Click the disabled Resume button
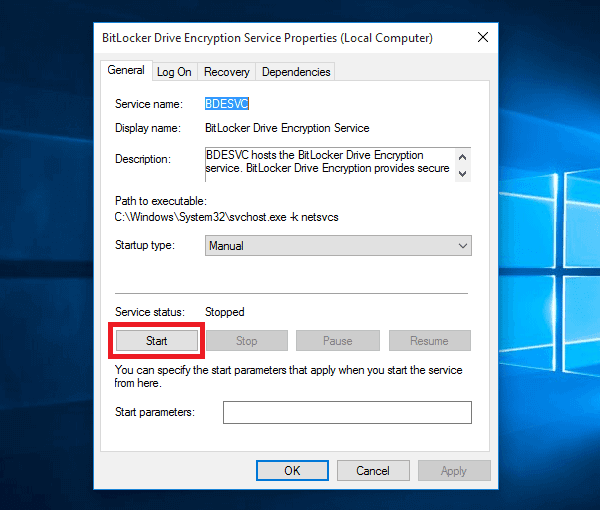 click(430, 341)
